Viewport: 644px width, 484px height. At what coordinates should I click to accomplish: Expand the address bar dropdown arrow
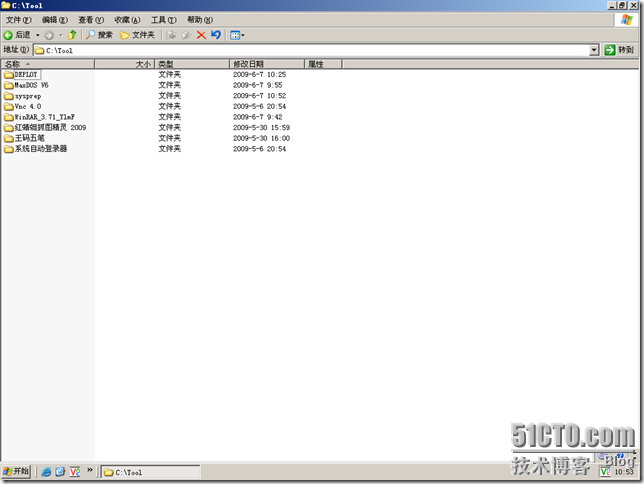point(594,50)
